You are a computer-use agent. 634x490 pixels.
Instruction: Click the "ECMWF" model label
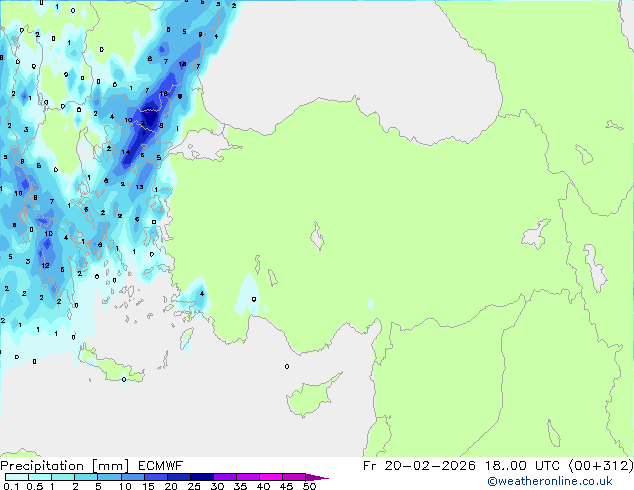pyautogui.click(x=161, y=466)
